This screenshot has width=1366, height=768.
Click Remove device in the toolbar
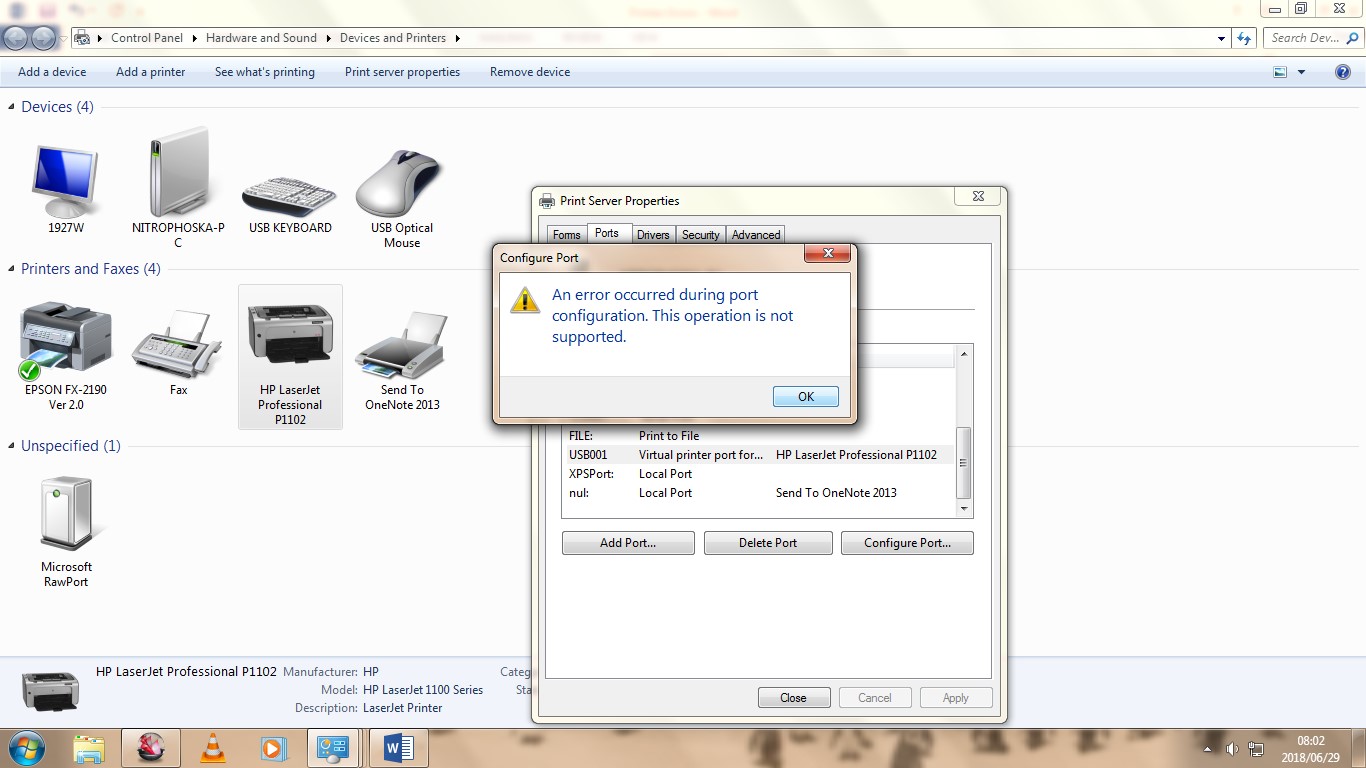530,72
